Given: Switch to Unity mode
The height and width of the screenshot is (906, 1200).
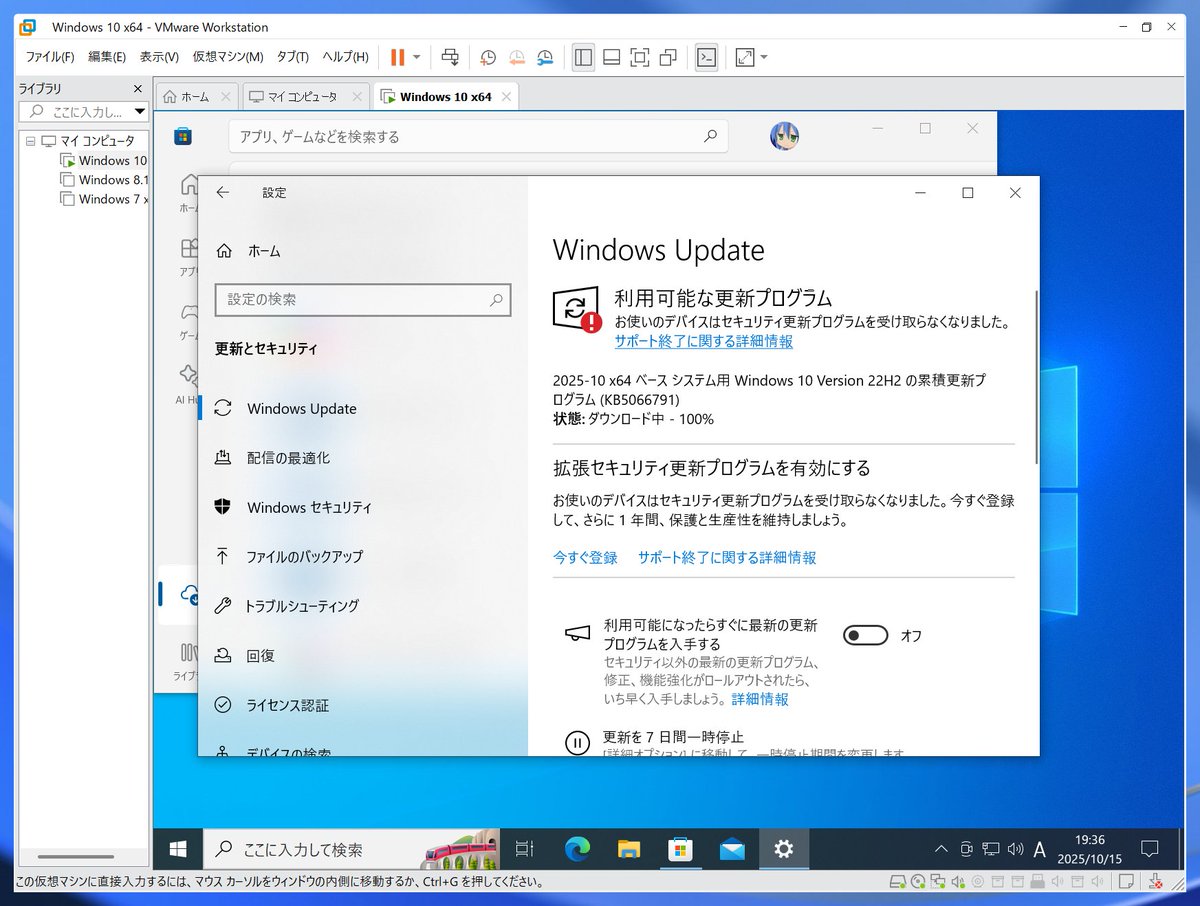Looking at the screenshot, I should (668, 57).
